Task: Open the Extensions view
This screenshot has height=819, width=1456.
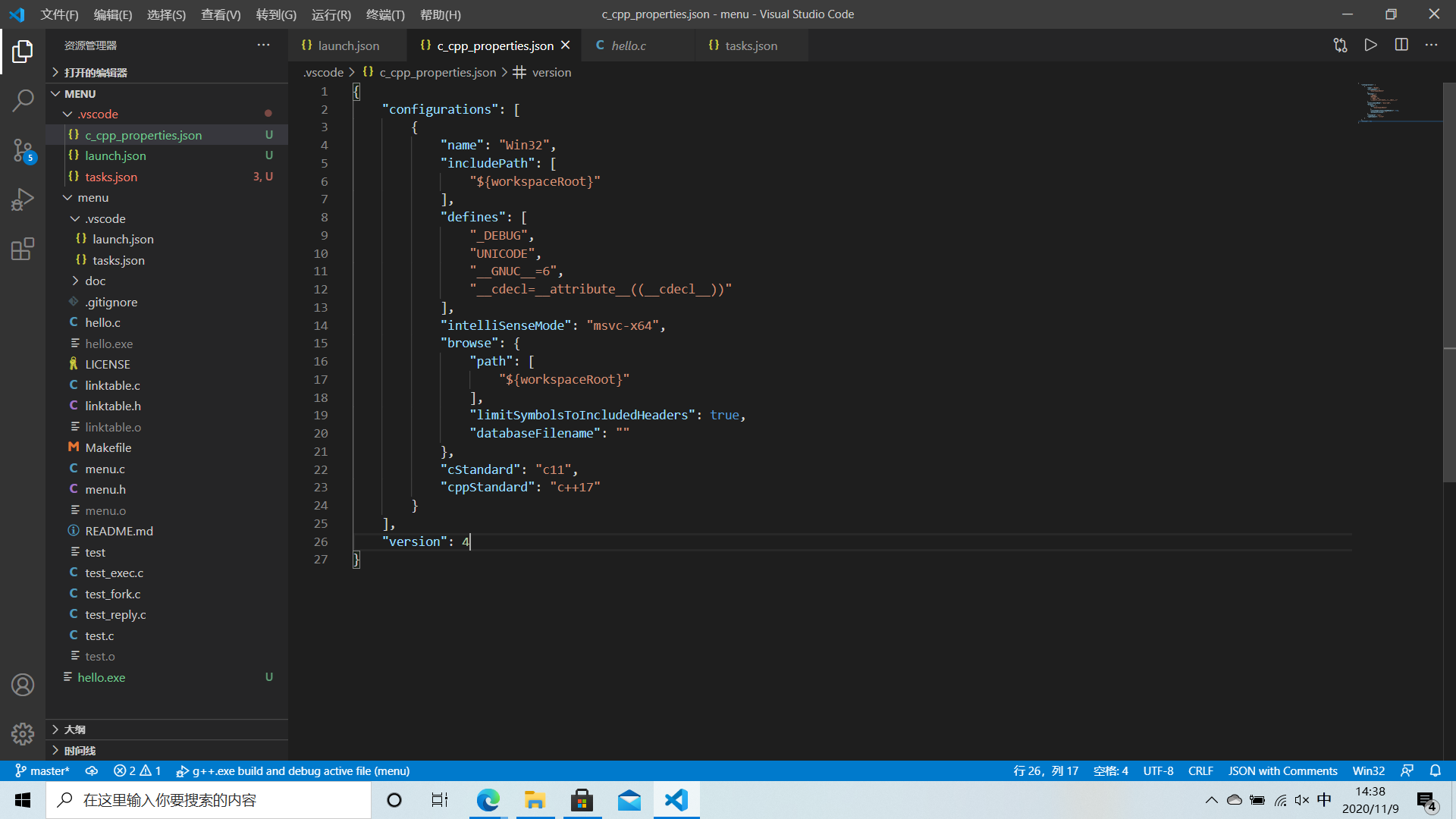Action: point(23,249)
